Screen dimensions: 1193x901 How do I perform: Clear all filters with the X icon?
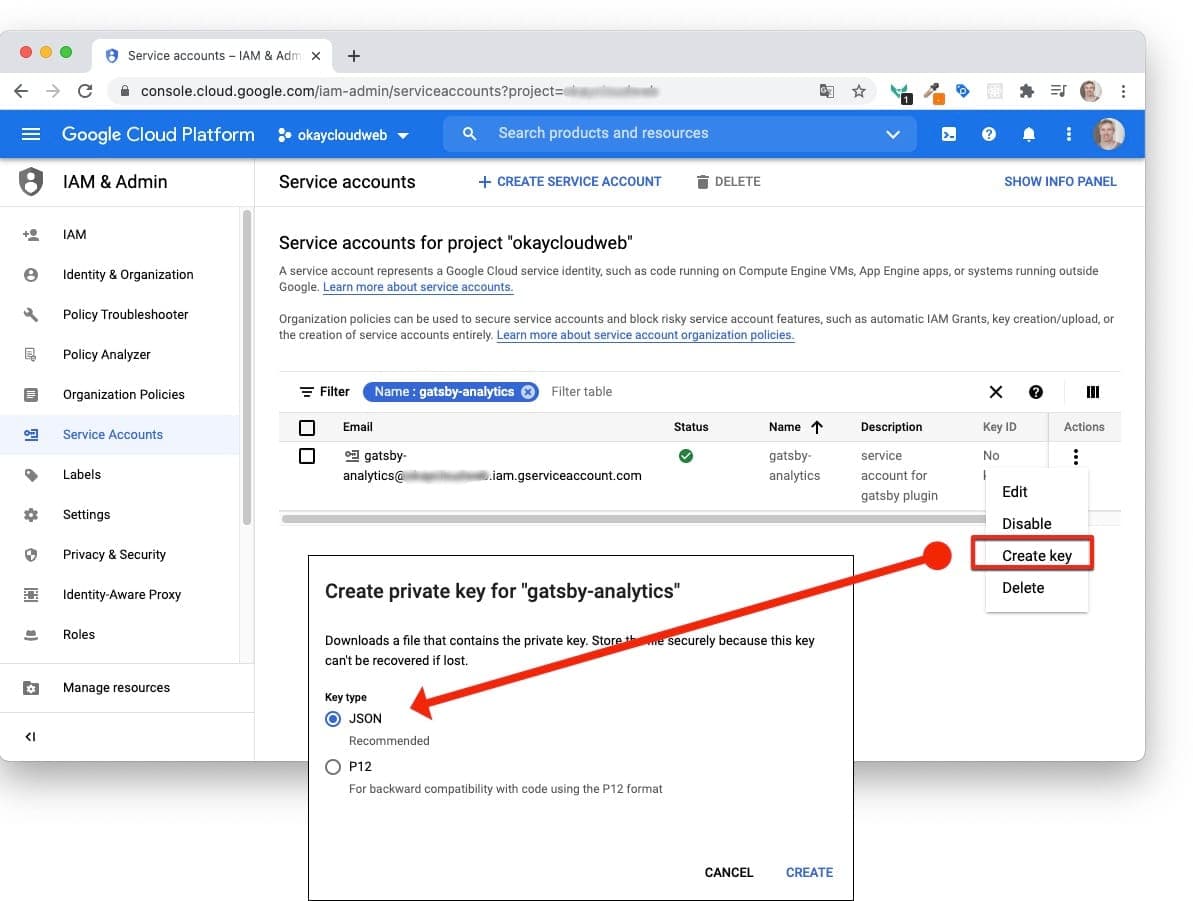tap(995, 392)
